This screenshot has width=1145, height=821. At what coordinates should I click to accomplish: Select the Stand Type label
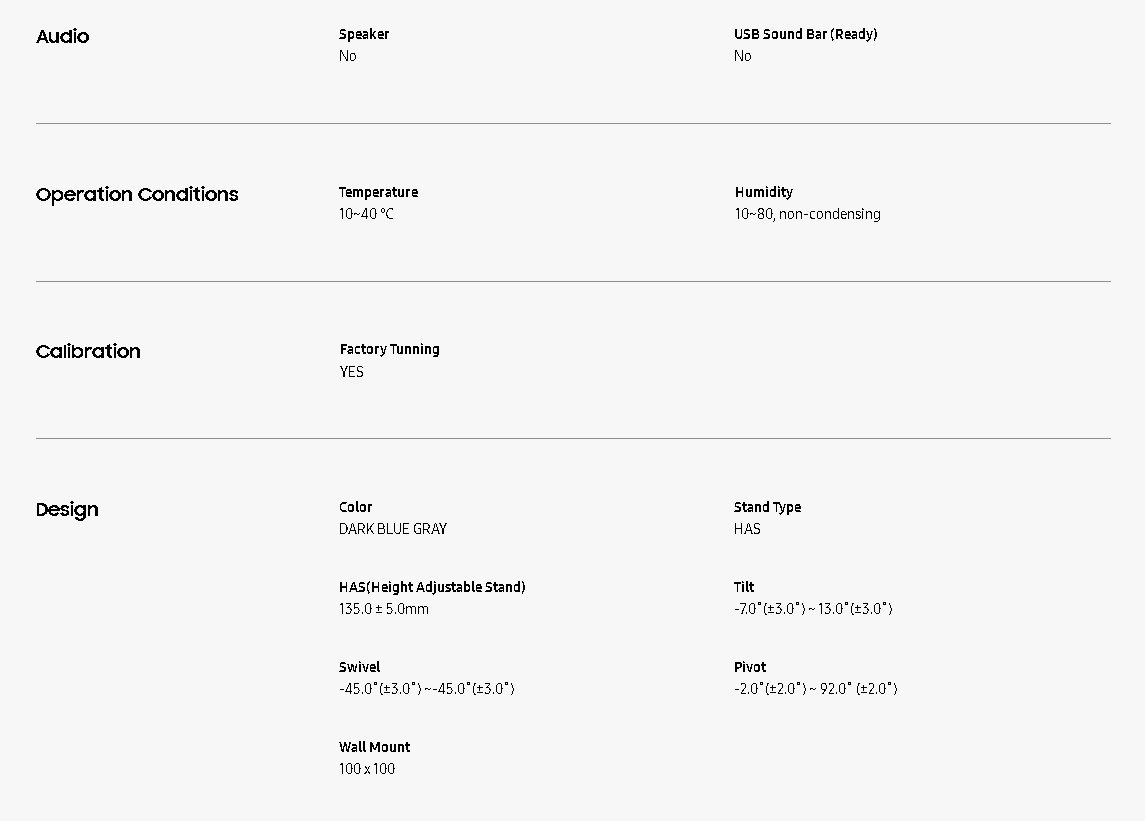click(x=767, y=507)
